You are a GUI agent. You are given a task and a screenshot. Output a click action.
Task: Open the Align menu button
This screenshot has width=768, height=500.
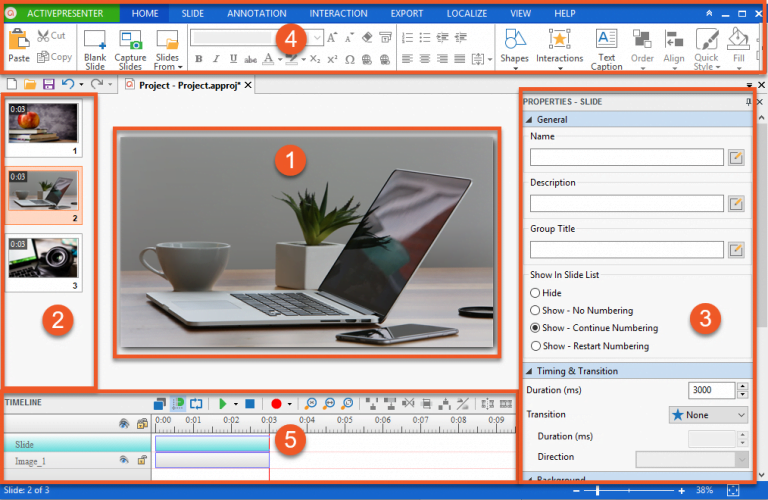click(x=674, y=49)
